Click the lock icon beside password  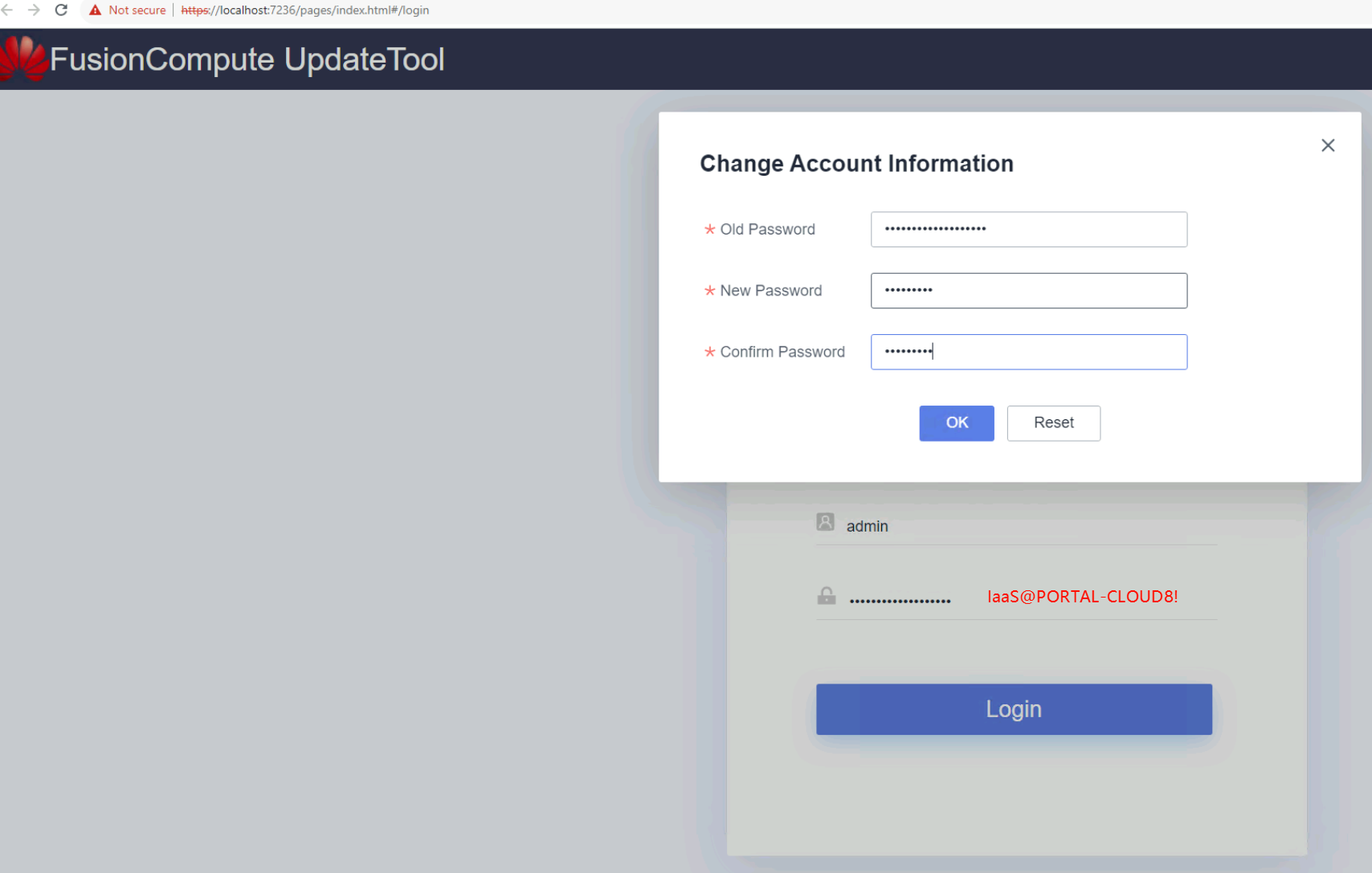coord(826,596)
